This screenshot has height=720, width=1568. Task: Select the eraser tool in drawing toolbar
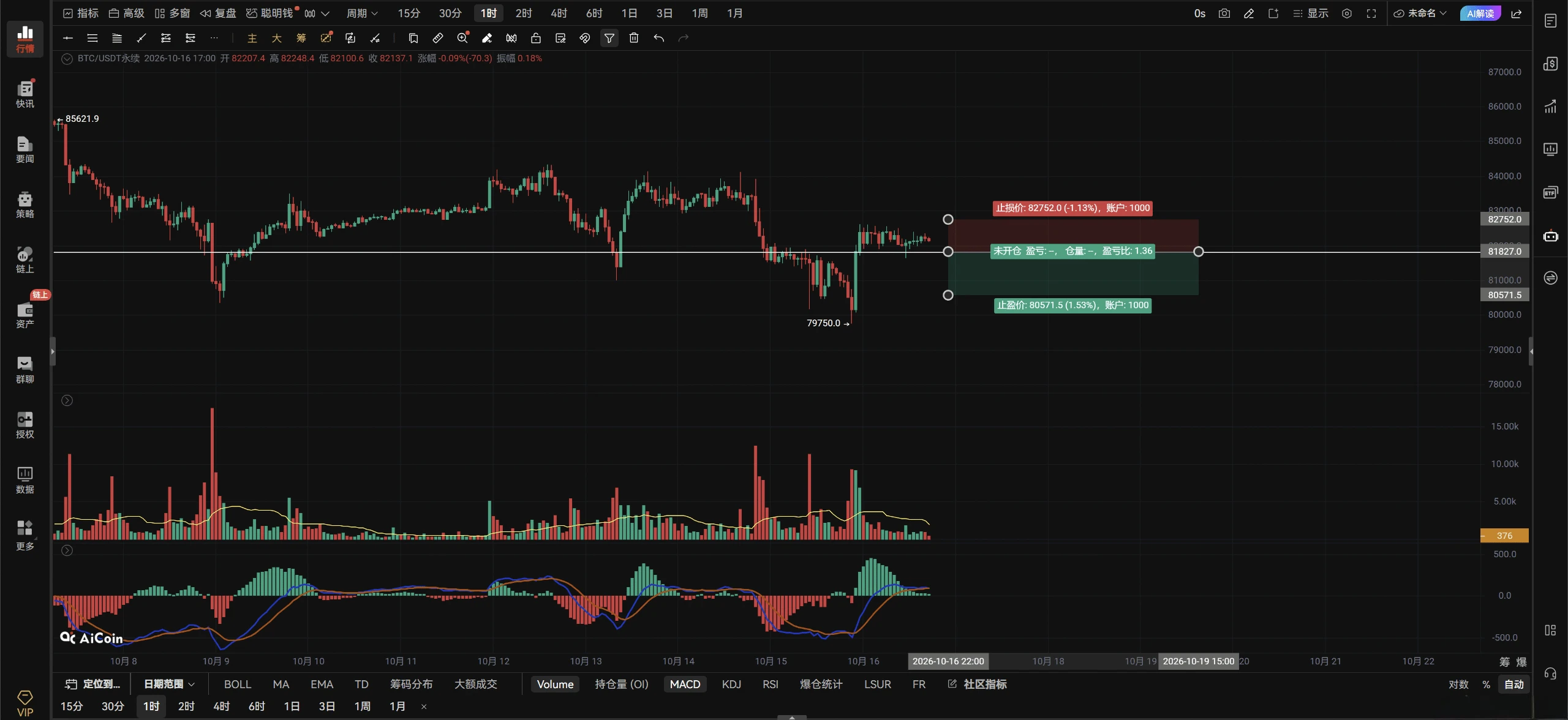click(x=487, y=38)
